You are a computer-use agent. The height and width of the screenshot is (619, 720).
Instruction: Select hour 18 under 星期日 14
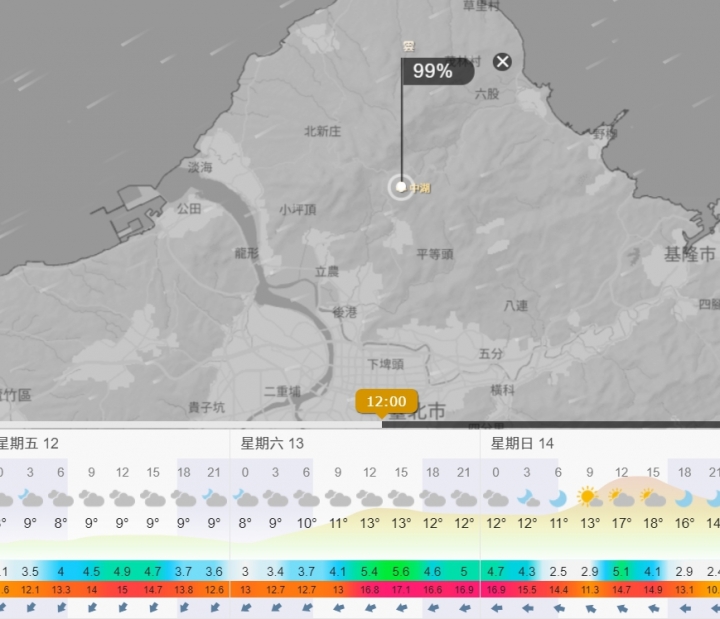[684, 472]
